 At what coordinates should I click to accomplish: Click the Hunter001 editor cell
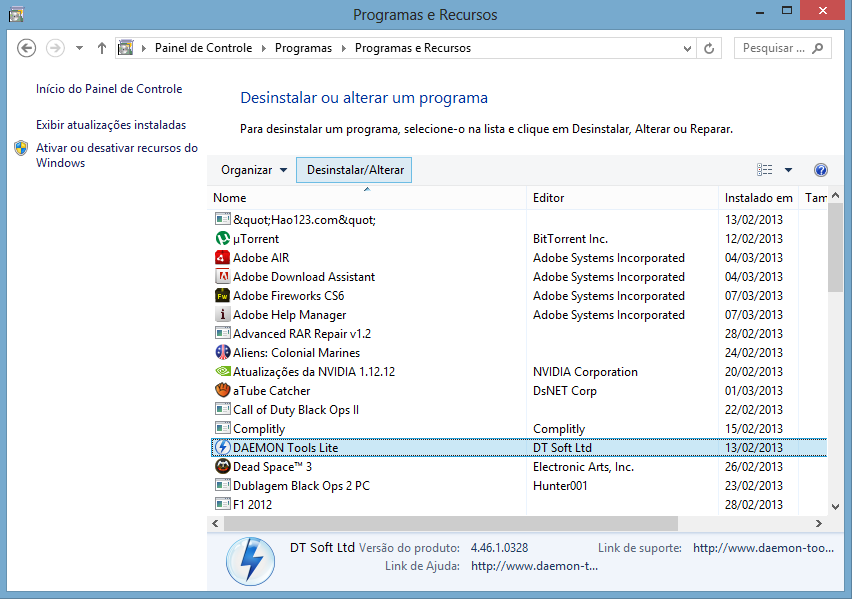click(x=560, y=485)
